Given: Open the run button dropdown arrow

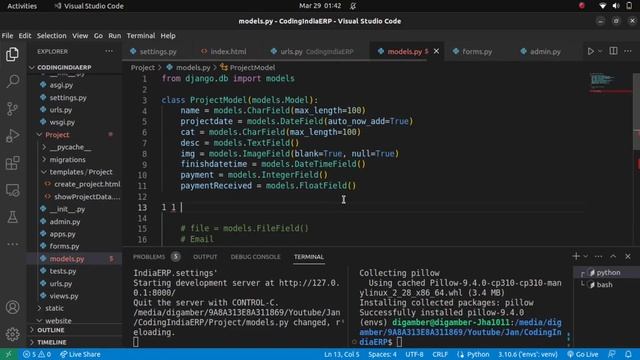Looking at the screenshot, I should [600, 51].
